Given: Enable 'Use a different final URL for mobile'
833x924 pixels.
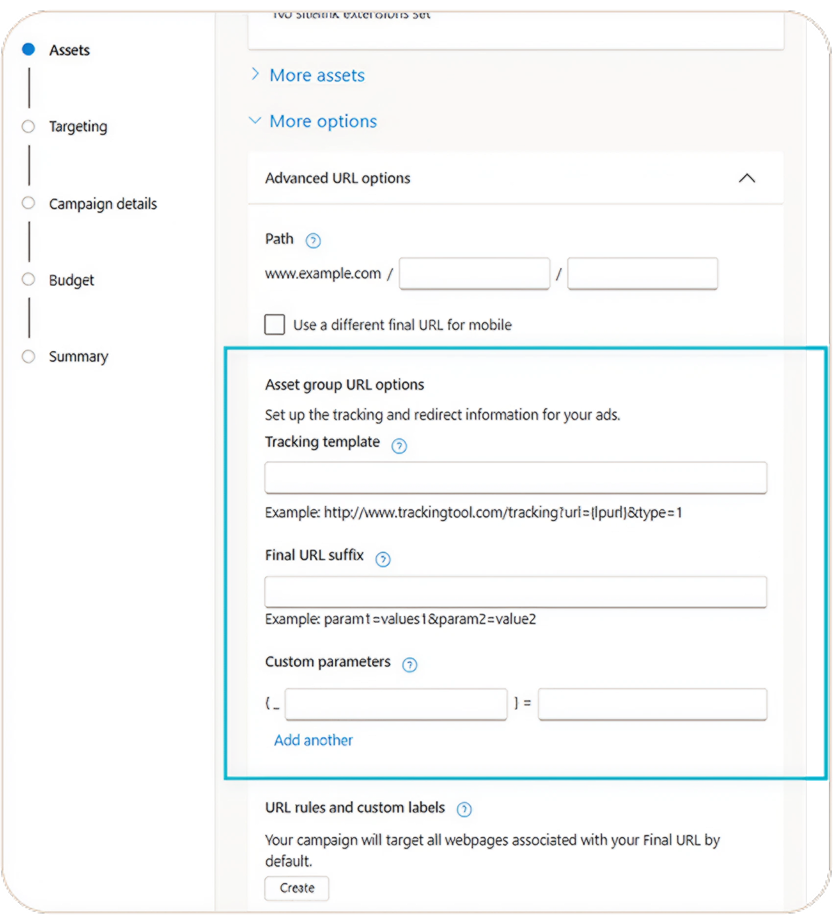Looking at the screenshot, I should [x=274, y=324].
